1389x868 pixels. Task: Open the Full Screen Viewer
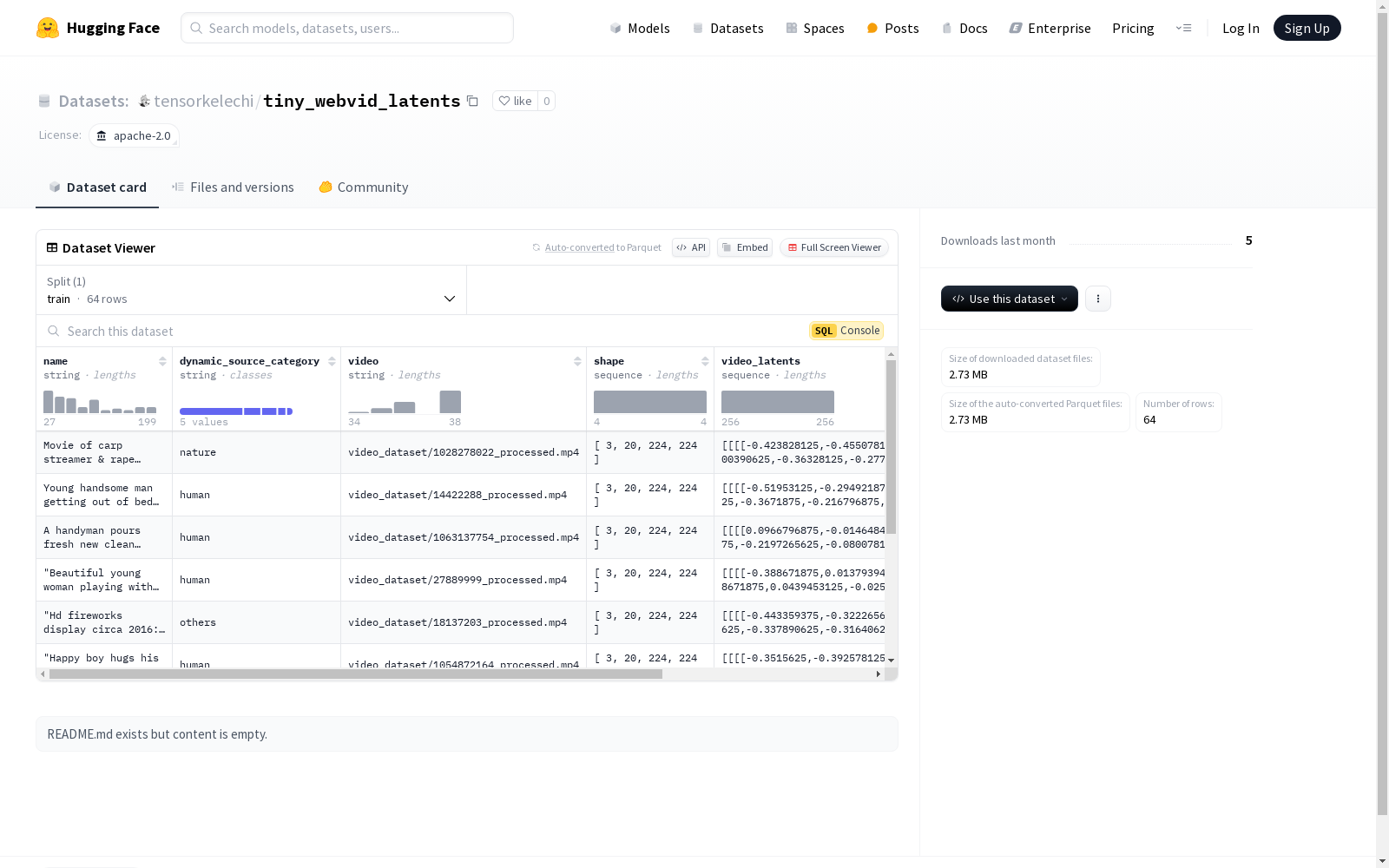click(x=834, y=247)
